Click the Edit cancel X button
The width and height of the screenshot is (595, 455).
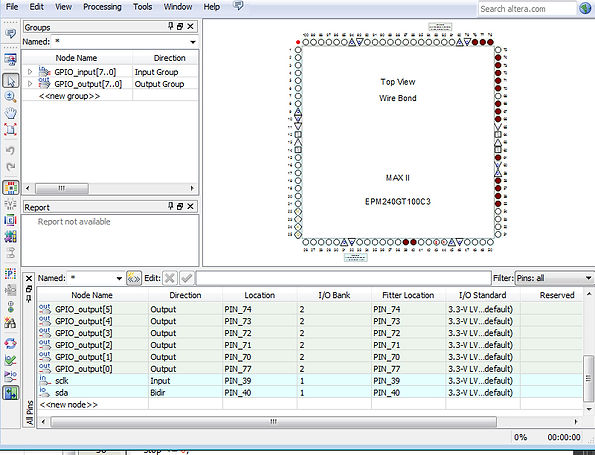point(169,278)
